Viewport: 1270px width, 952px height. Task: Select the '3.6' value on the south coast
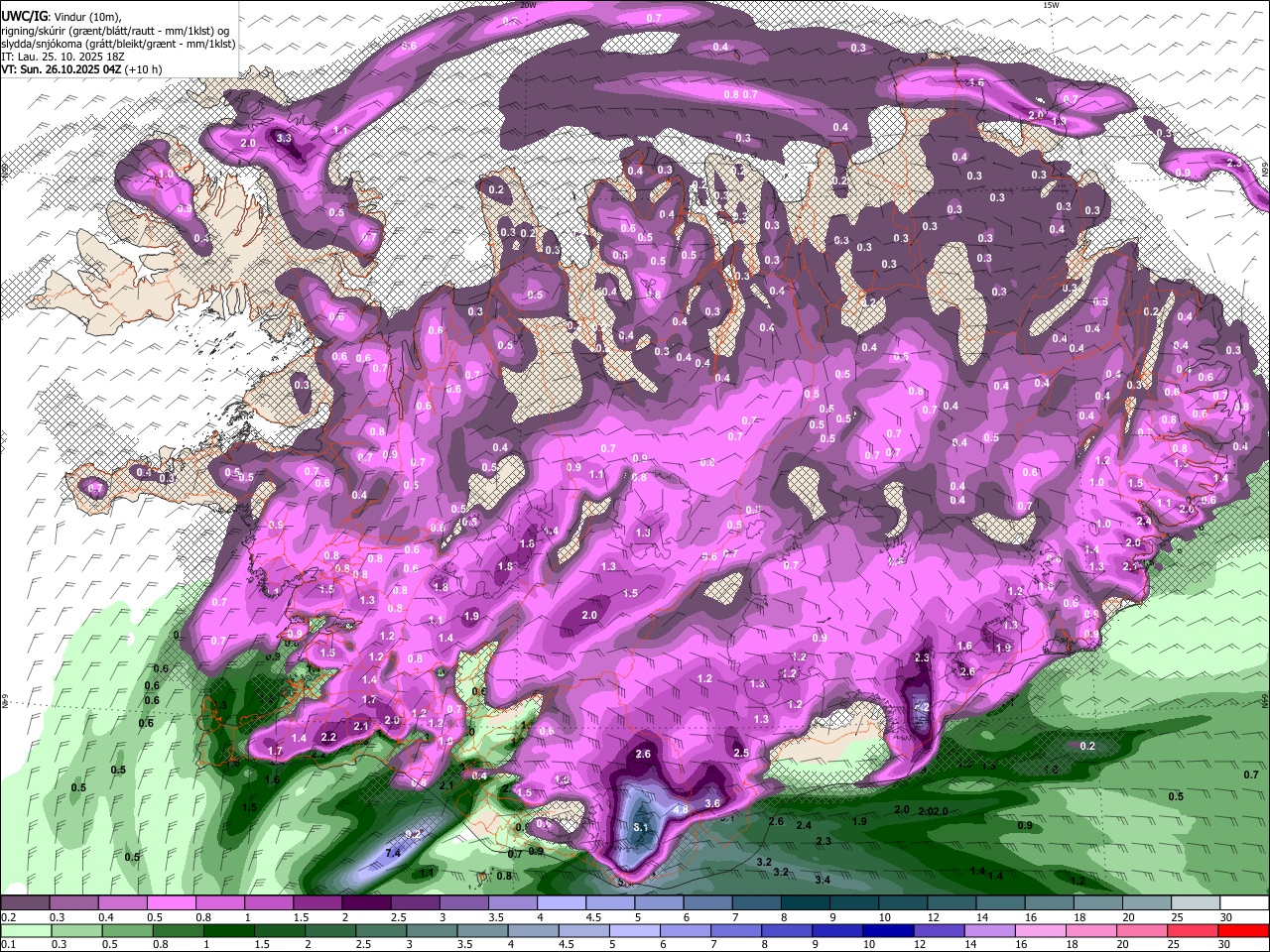pyautogui.click(x=711, y=803)
